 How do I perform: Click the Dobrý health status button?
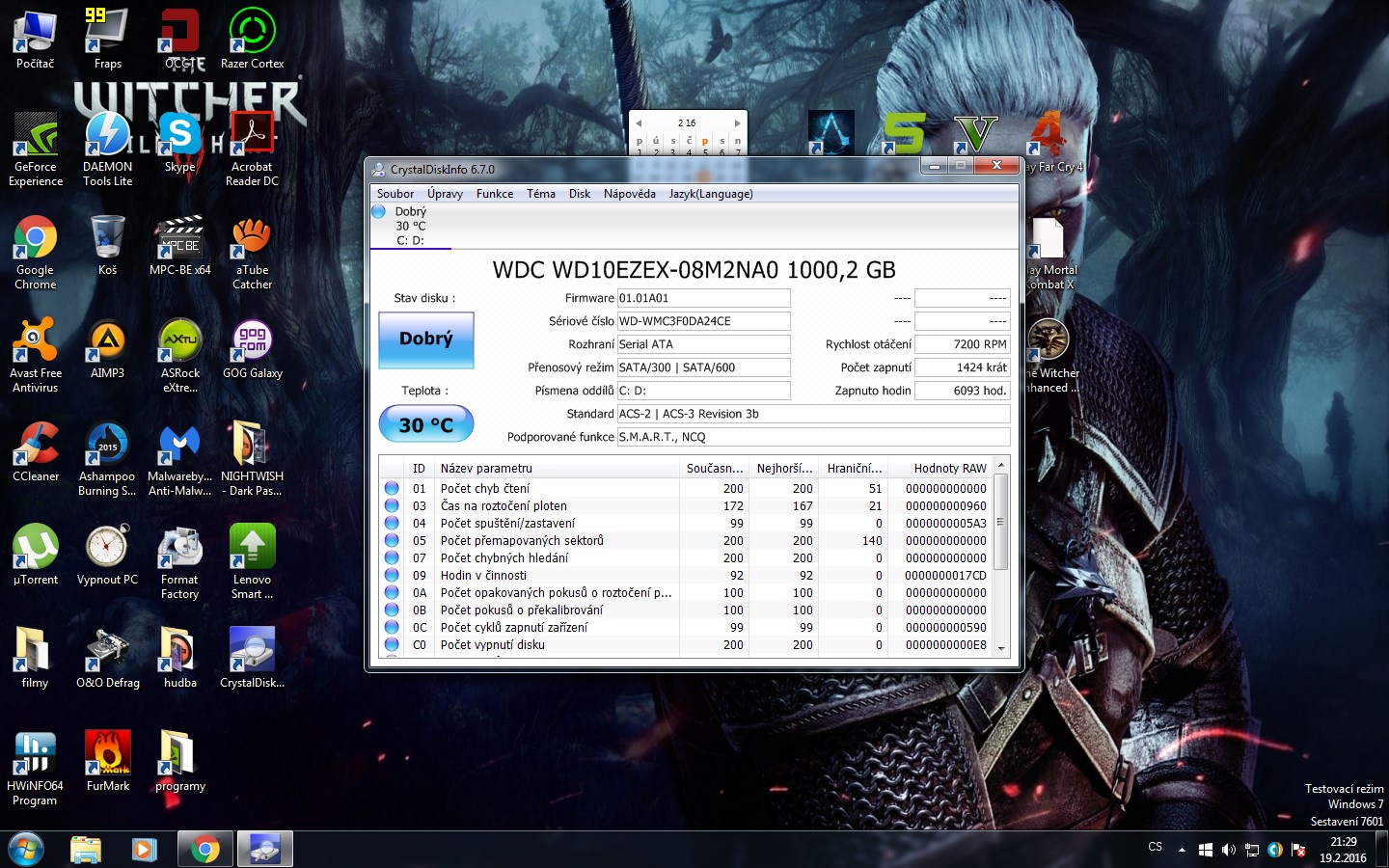point(425,339)
